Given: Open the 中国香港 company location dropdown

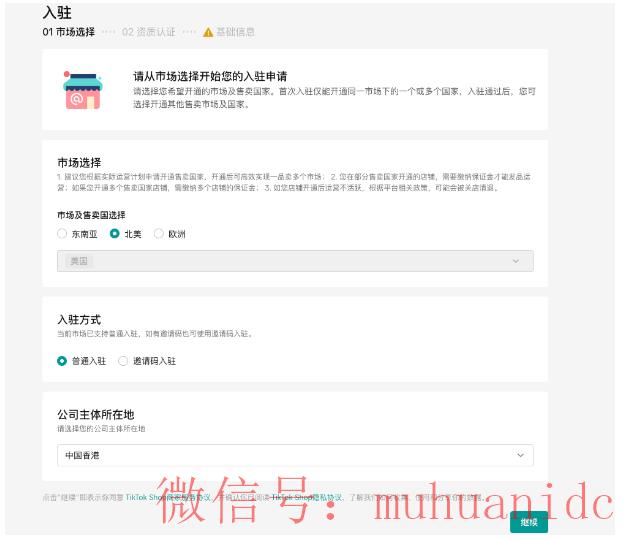Looking at the screenshot, I should [295, 455].
